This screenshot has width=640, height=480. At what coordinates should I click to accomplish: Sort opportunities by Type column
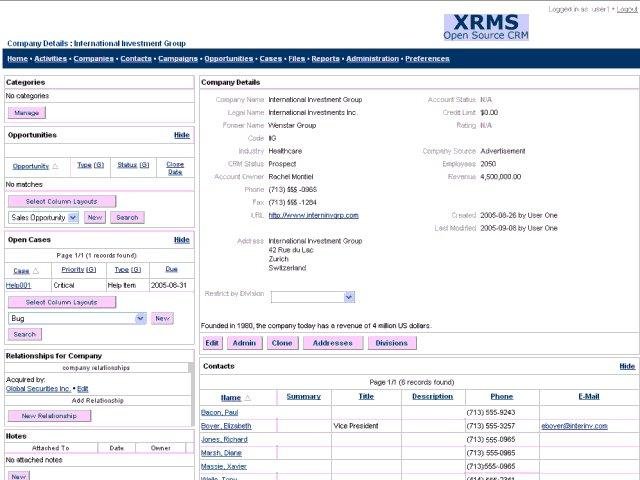[x=91, y=165]
